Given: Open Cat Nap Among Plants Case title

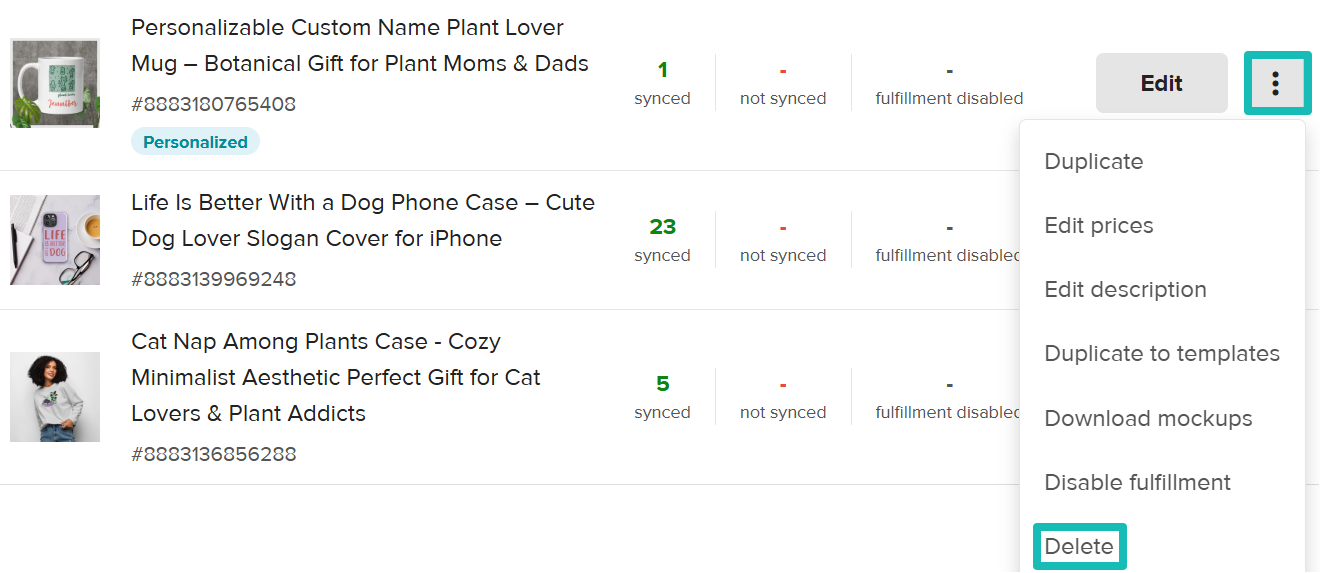Looking at the screenshot, I should tap(335, 378).
